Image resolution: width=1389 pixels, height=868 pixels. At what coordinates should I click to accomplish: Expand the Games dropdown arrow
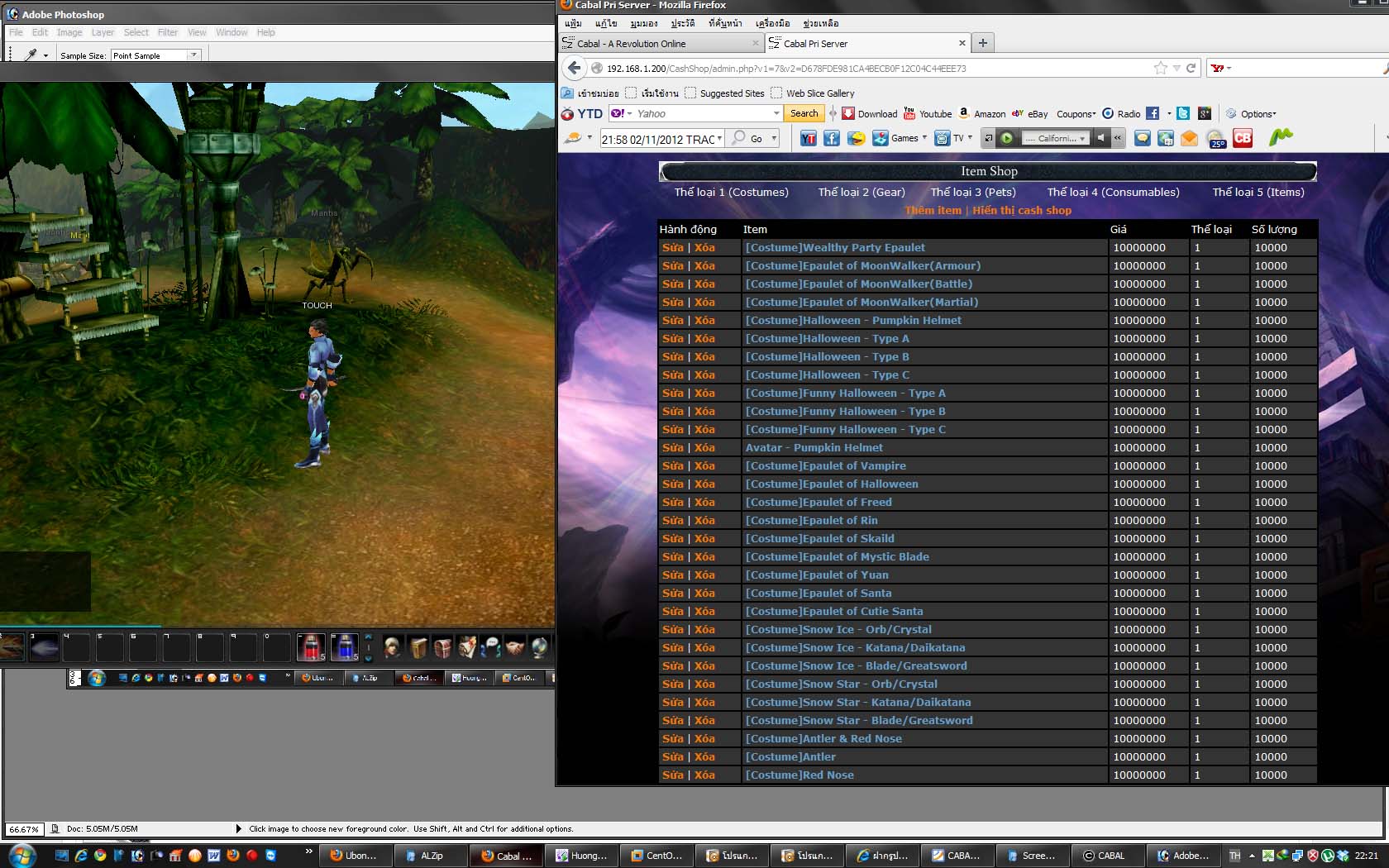pos(924,138)
